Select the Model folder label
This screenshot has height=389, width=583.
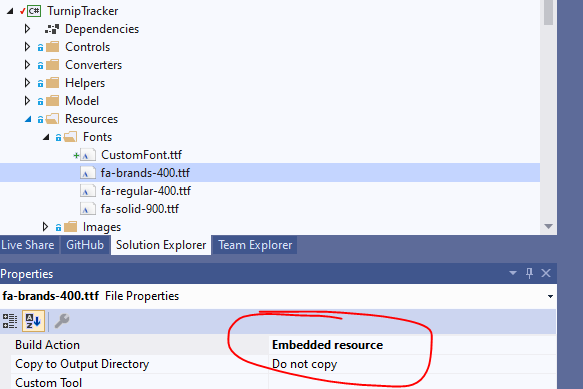tap(82, 100)
